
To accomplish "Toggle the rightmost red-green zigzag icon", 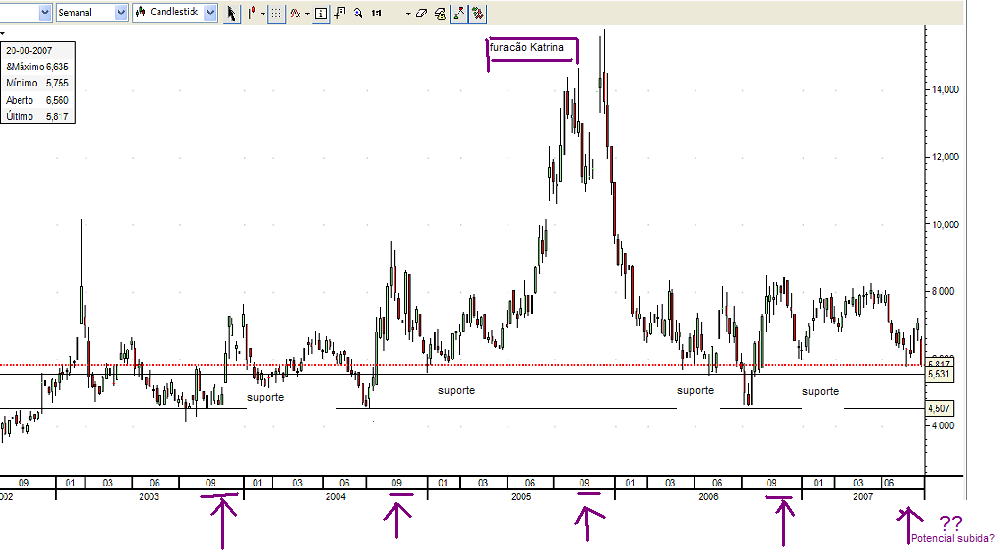I will click(477, 13).
